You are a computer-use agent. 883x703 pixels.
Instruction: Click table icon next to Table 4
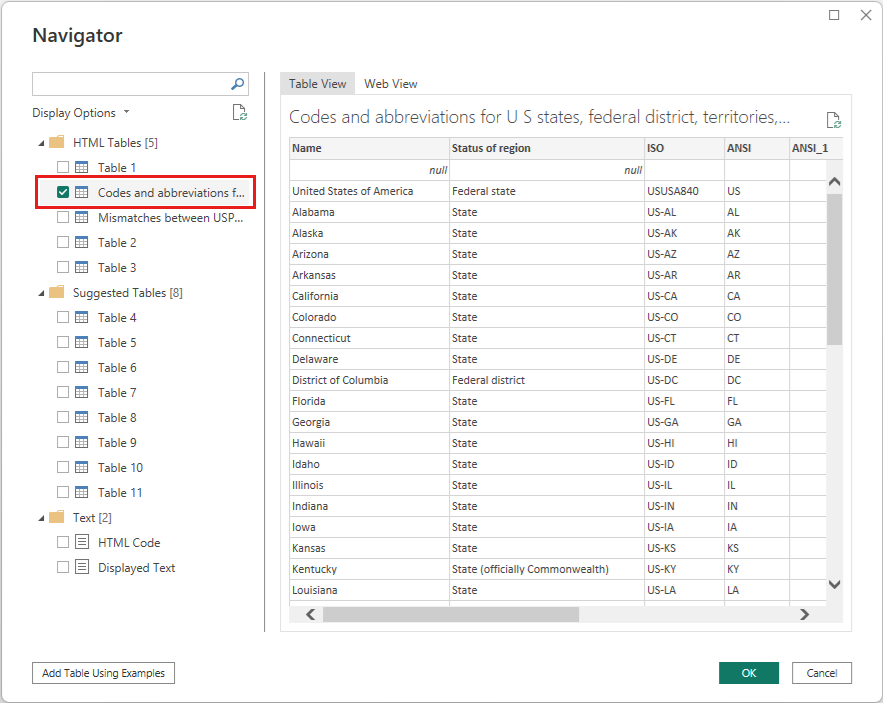tap(82, 317)
